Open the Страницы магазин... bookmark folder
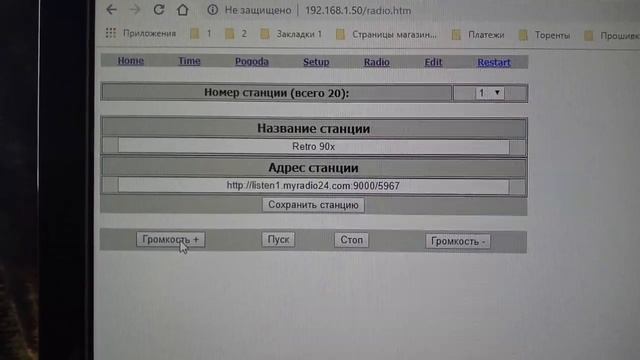 coord(387,34)
